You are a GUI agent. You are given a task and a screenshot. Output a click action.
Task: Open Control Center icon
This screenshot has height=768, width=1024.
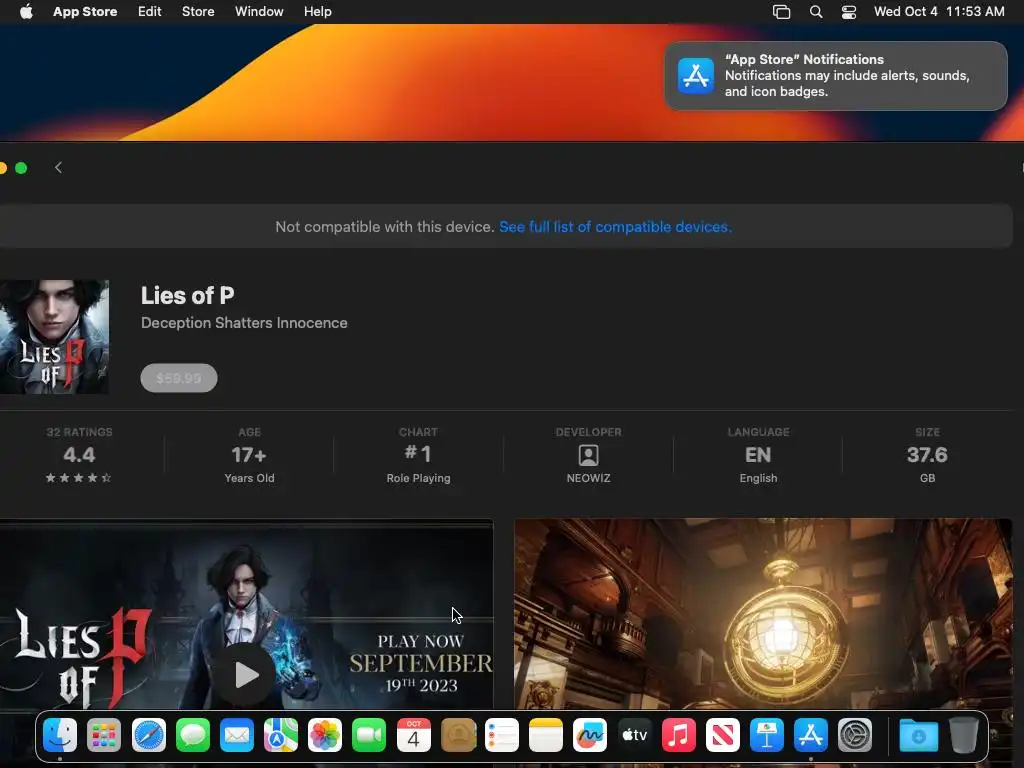(x=848, y=12)
